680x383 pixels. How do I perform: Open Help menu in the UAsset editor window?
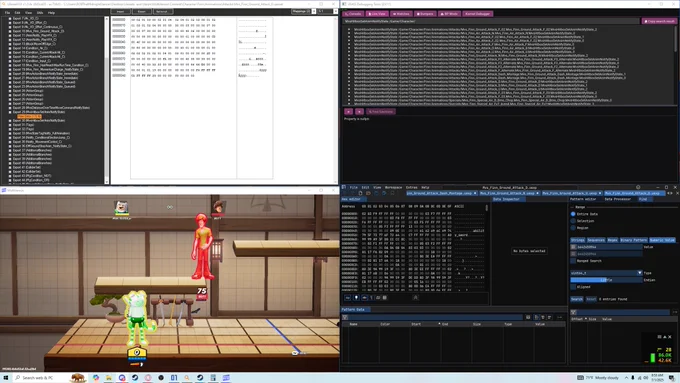[x=51, y=13]
